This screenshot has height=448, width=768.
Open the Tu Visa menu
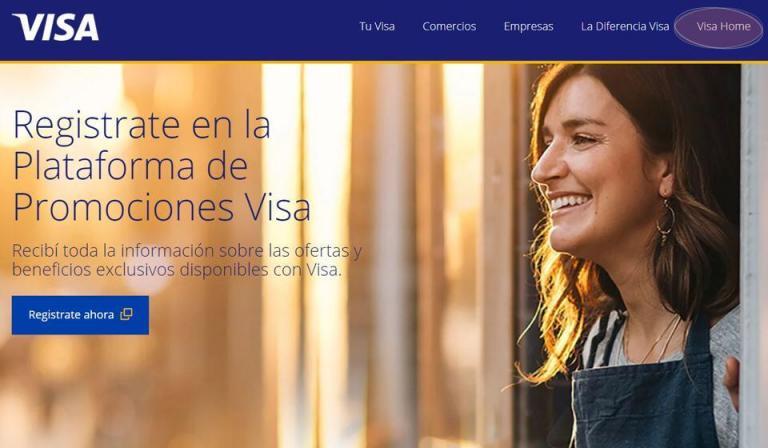(x=377, y=26)
